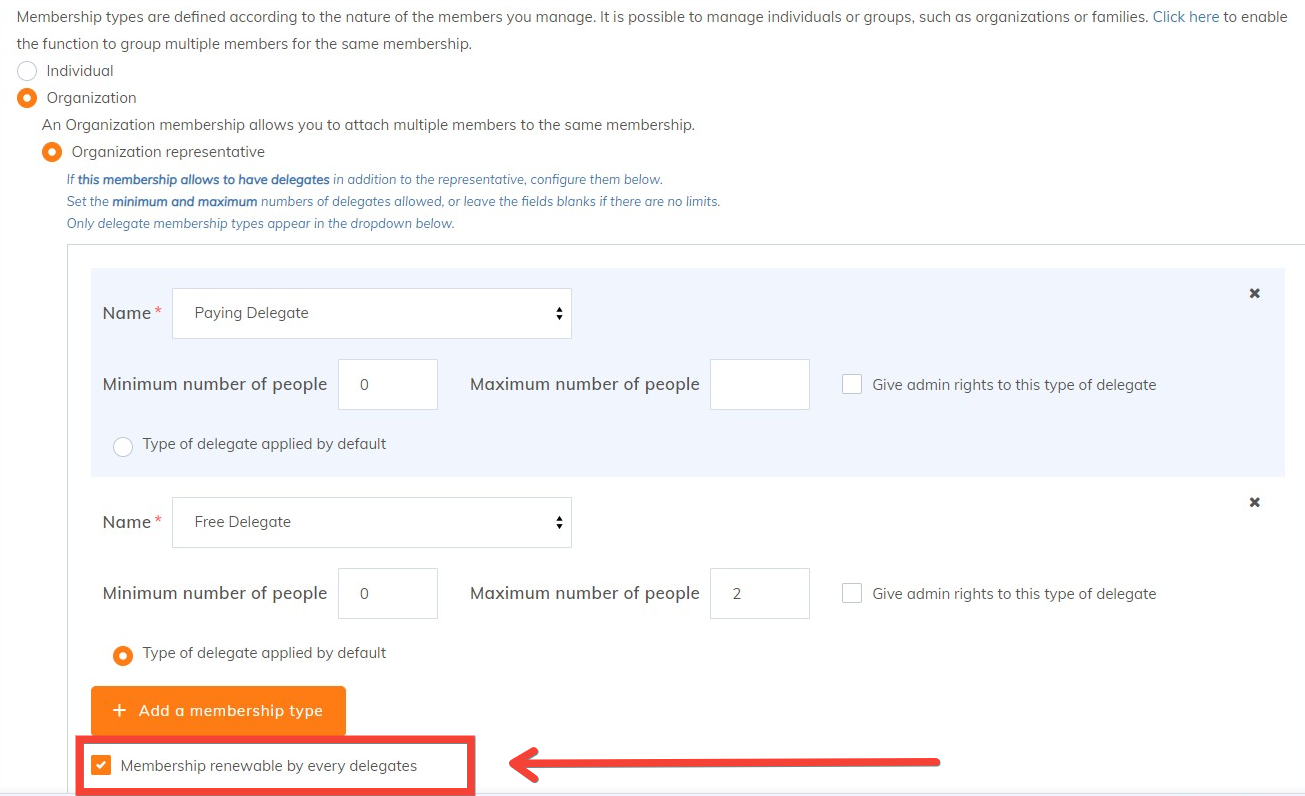Select the Individual radio option
The image size is (1305, 796).
click(28, 71)
